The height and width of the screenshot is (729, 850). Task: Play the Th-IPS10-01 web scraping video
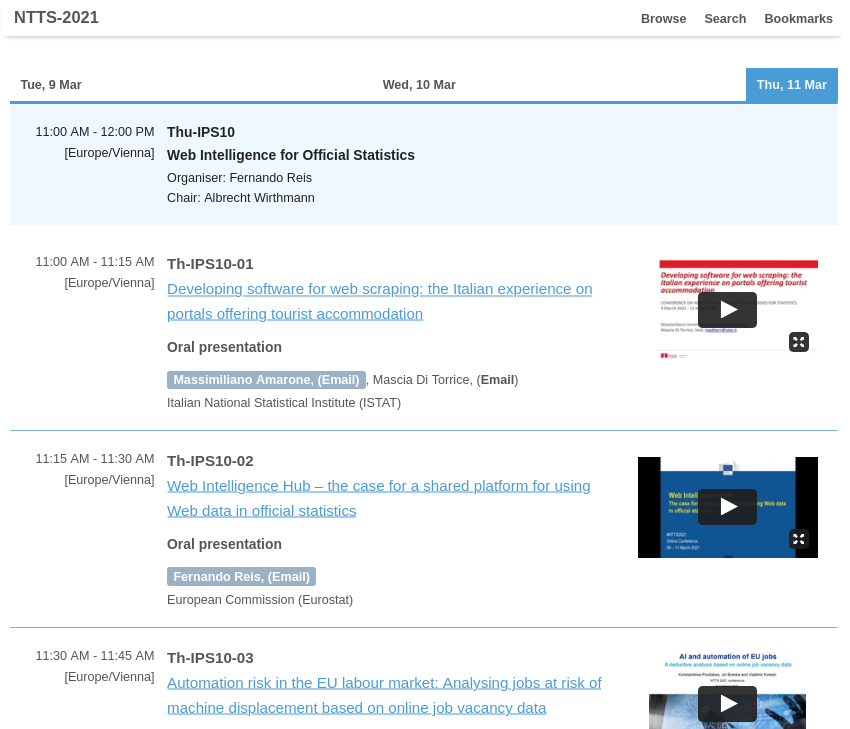pyautogui.click(x=727, y=310)
